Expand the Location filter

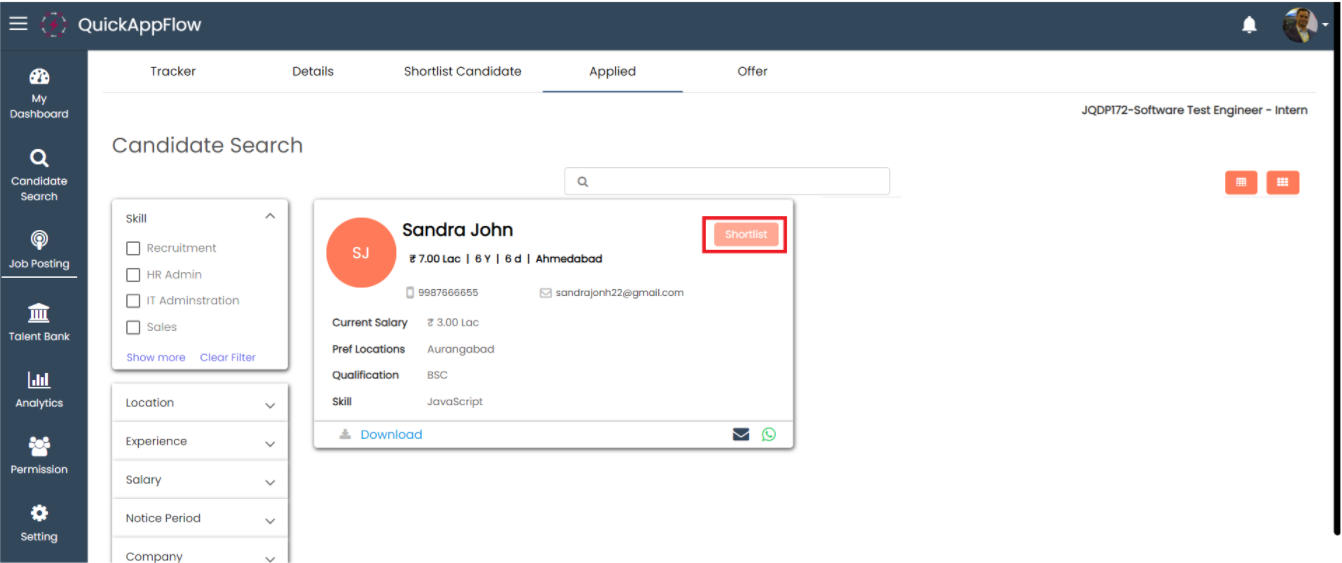coord(200,403)
